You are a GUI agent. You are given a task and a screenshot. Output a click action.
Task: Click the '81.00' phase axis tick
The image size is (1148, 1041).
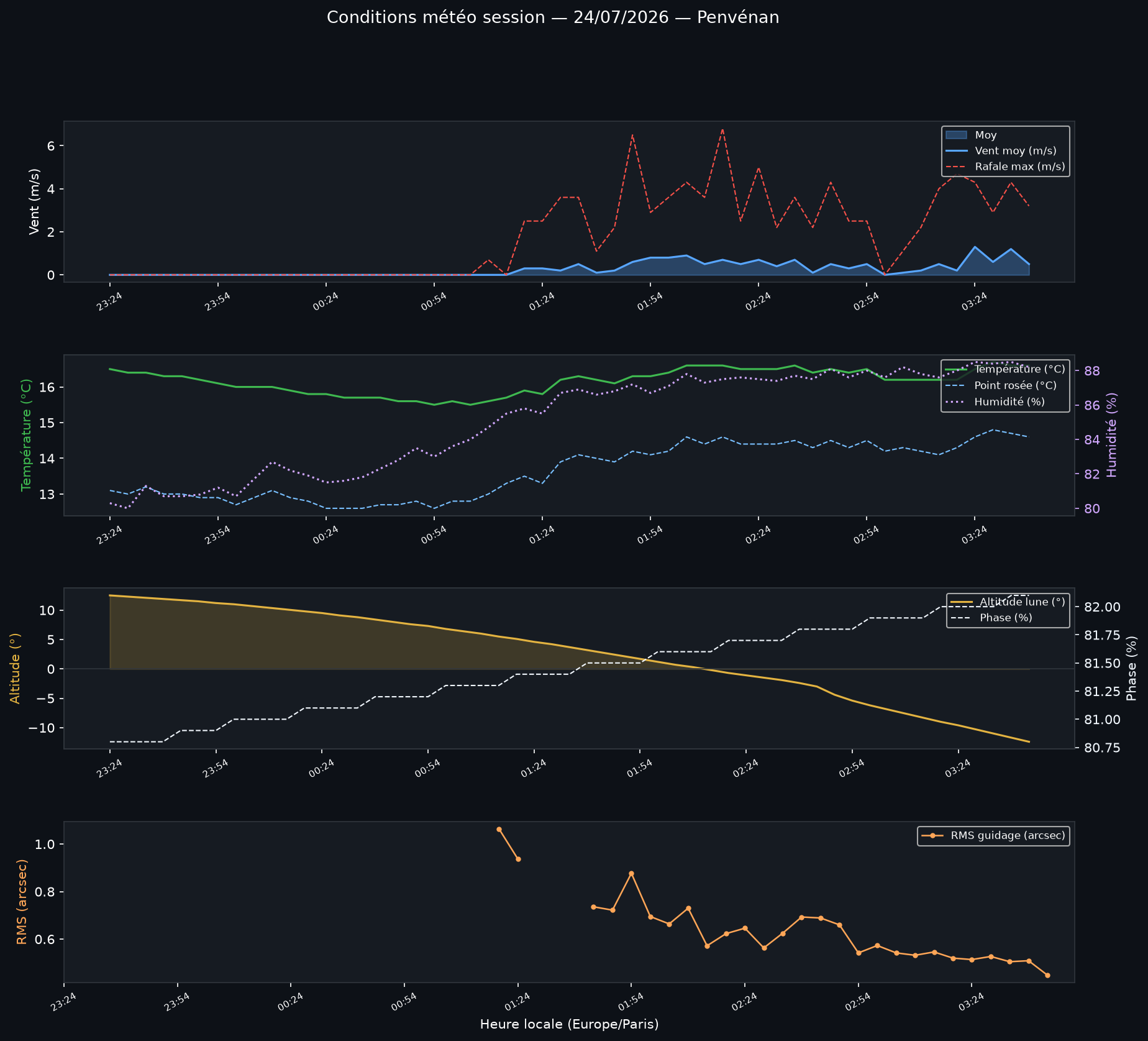pyautogui.click(x=1102, y=720)
